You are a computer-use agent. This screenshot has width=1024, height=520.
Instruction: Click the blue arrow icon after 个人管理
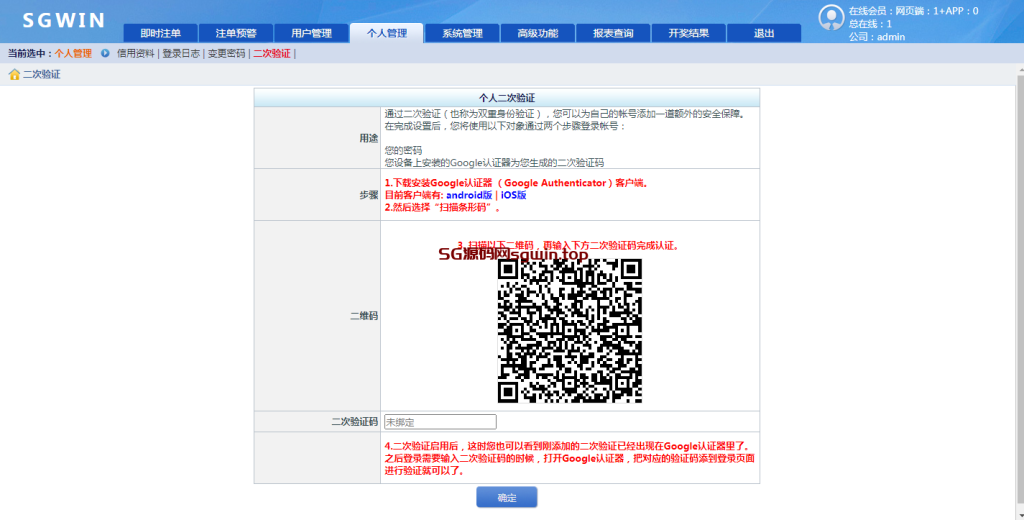(x=104, y=54)
